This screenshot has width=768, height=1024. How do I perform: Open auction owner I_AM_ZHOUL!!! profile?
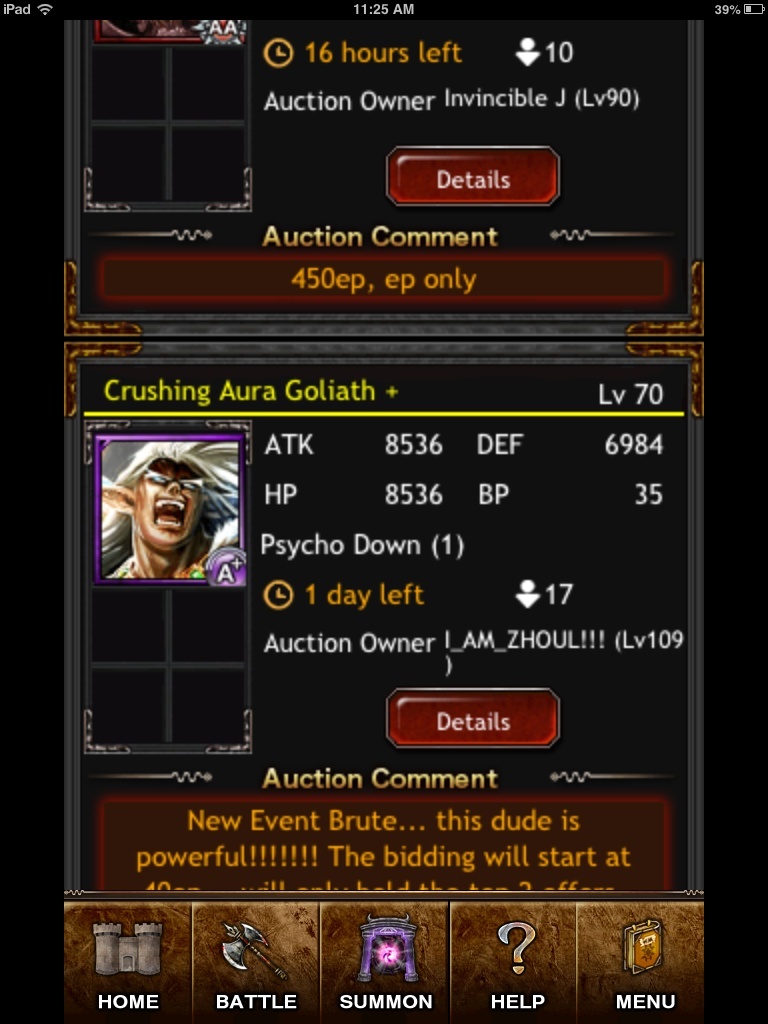coord(564,648)
